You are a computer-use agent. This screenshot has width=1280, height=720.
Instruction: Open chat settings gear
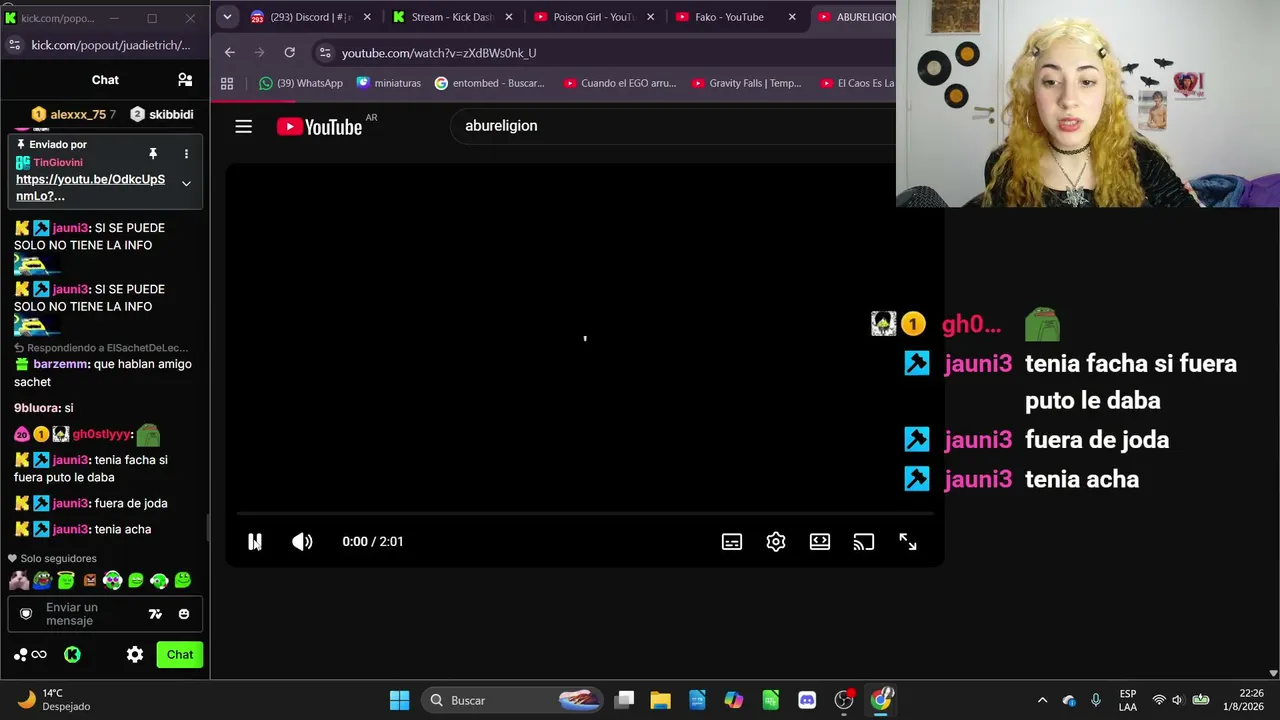tap(135, 655)
